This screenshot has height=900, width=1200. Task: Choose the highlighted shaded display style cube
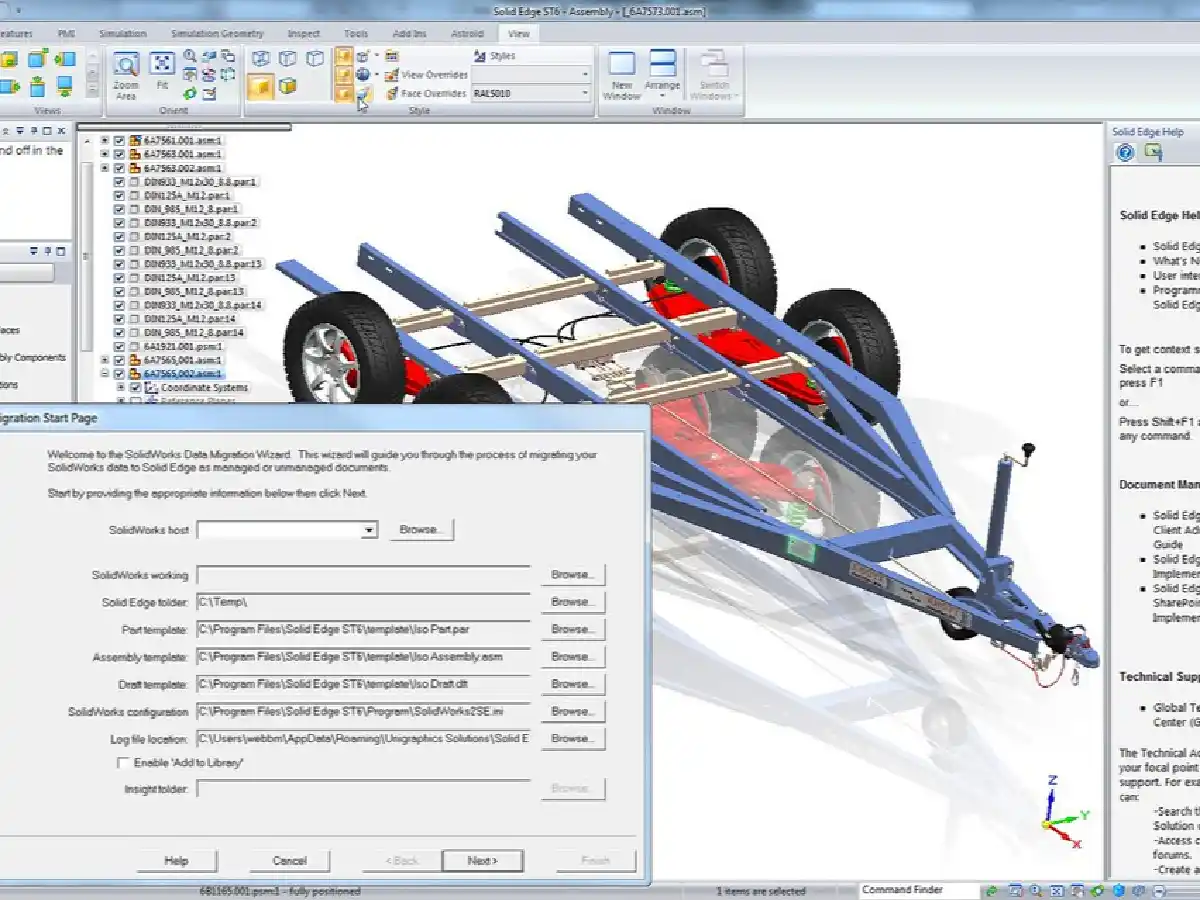pyautogui.click(x=260, y=87)
